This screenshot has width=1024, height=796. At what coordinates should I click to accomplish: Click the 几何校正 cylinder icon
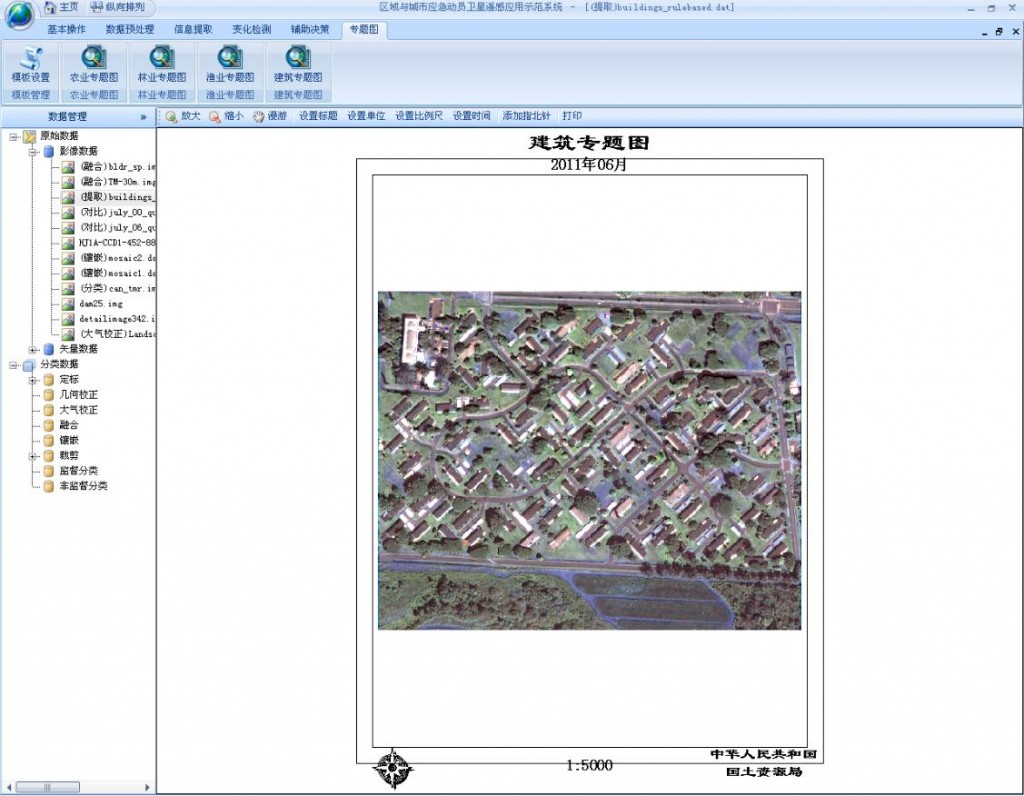[49, 394]
